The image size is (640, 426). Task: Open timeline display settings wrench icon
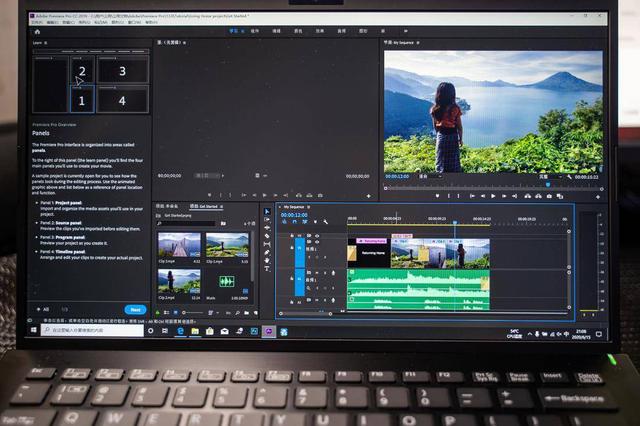pos(325,222)
